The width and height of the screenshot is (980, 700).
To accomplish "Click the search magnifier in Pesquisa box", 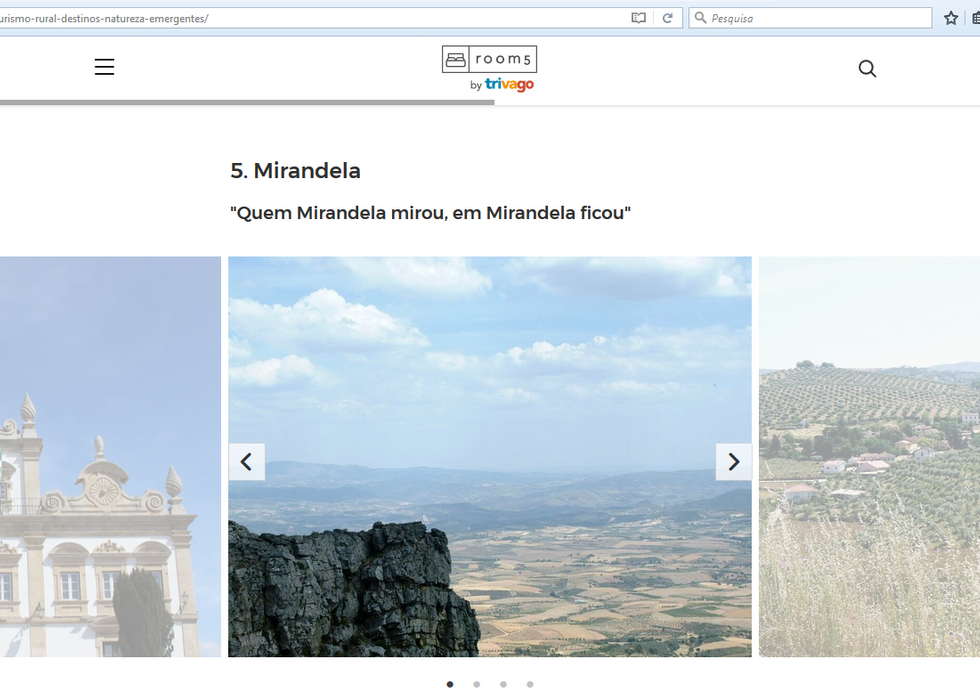I will tap(700, 18).
